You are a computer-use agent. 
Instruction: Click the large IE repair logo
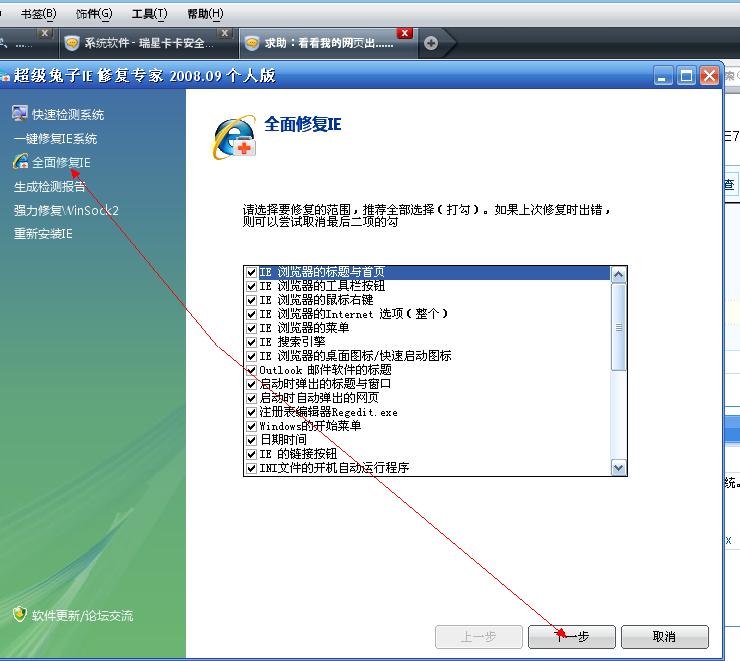click(235, 137)
